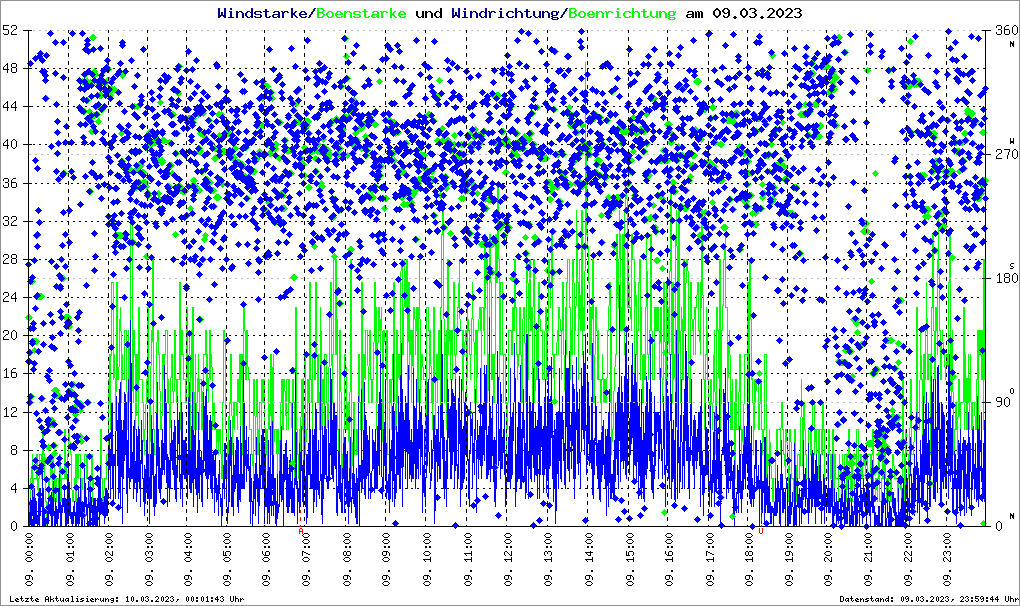Click the time label "09. 12:00"
The height and width of the screenshot is (606, 1020).
pos(508,559)
